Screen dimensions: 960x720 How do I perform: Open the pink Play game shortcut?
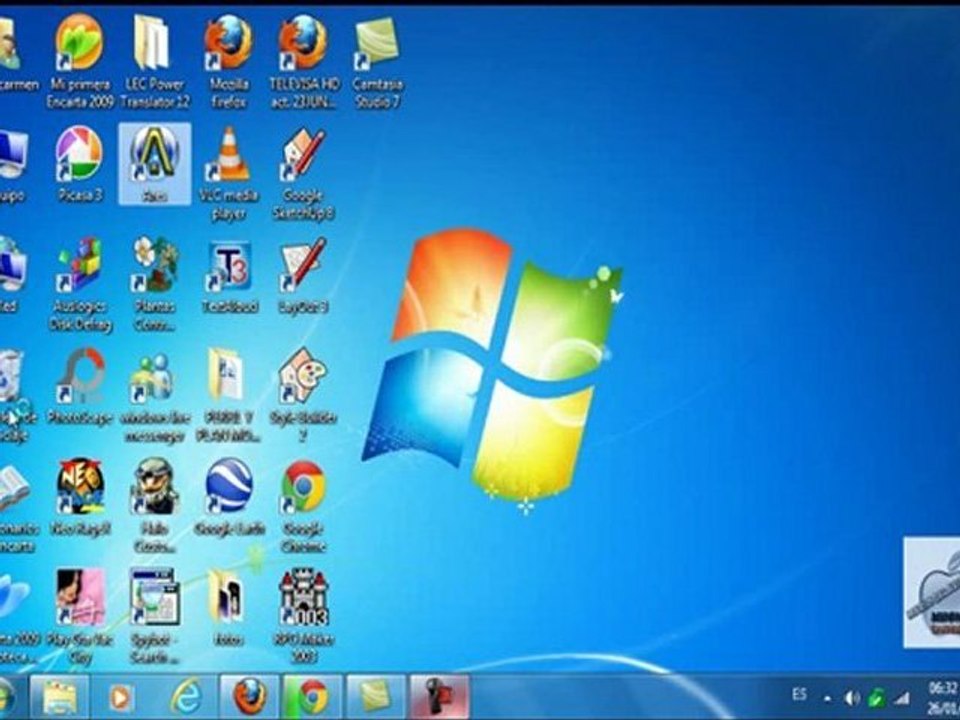pyautogui.click(x=80, y=616)
